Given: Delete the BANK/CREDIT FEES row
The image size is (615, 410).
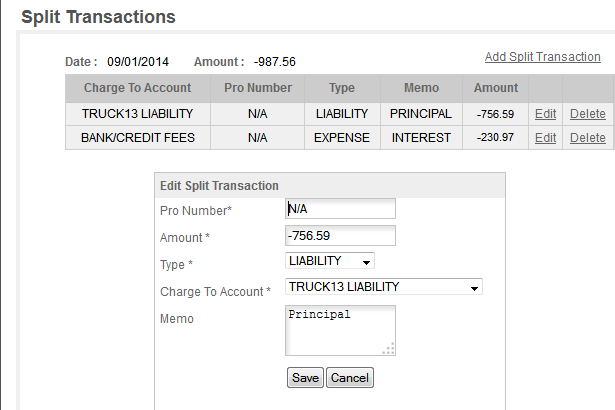Looking at the screenshot, I should tap(588, 138).
